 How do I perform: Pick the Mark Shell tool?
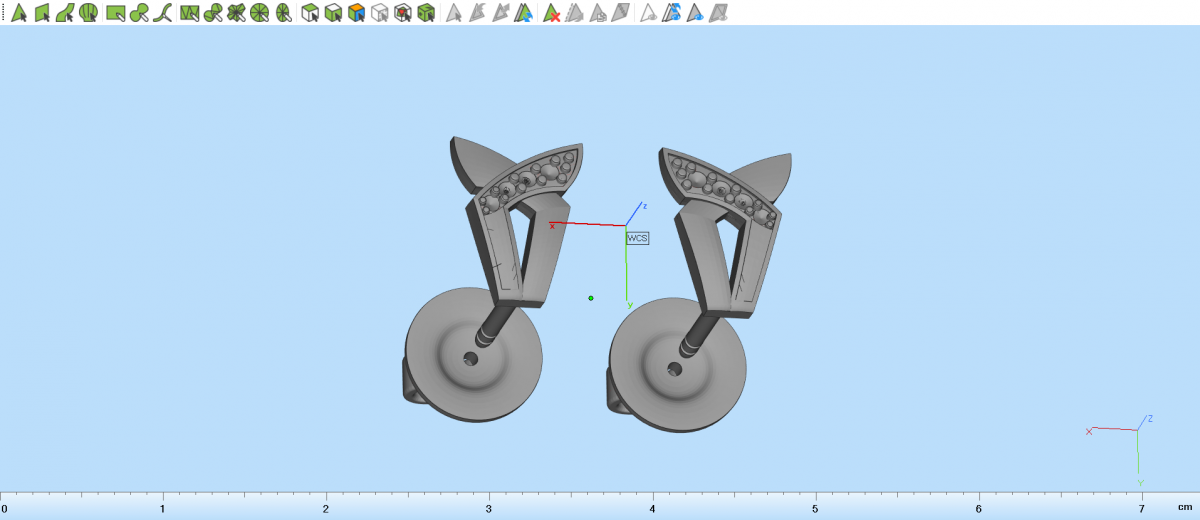(89, 13)
